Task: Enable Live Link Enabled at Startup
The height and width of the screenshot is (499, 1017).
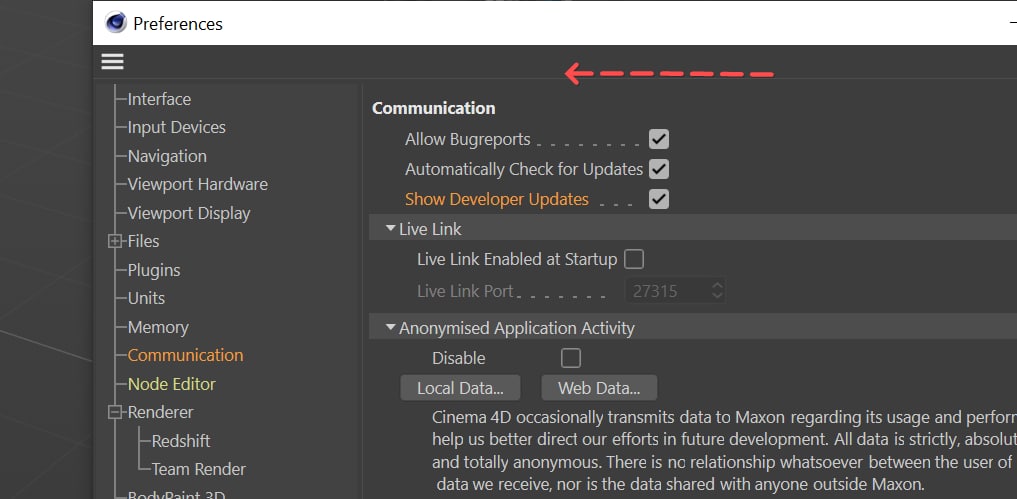Action: [634, 260]
